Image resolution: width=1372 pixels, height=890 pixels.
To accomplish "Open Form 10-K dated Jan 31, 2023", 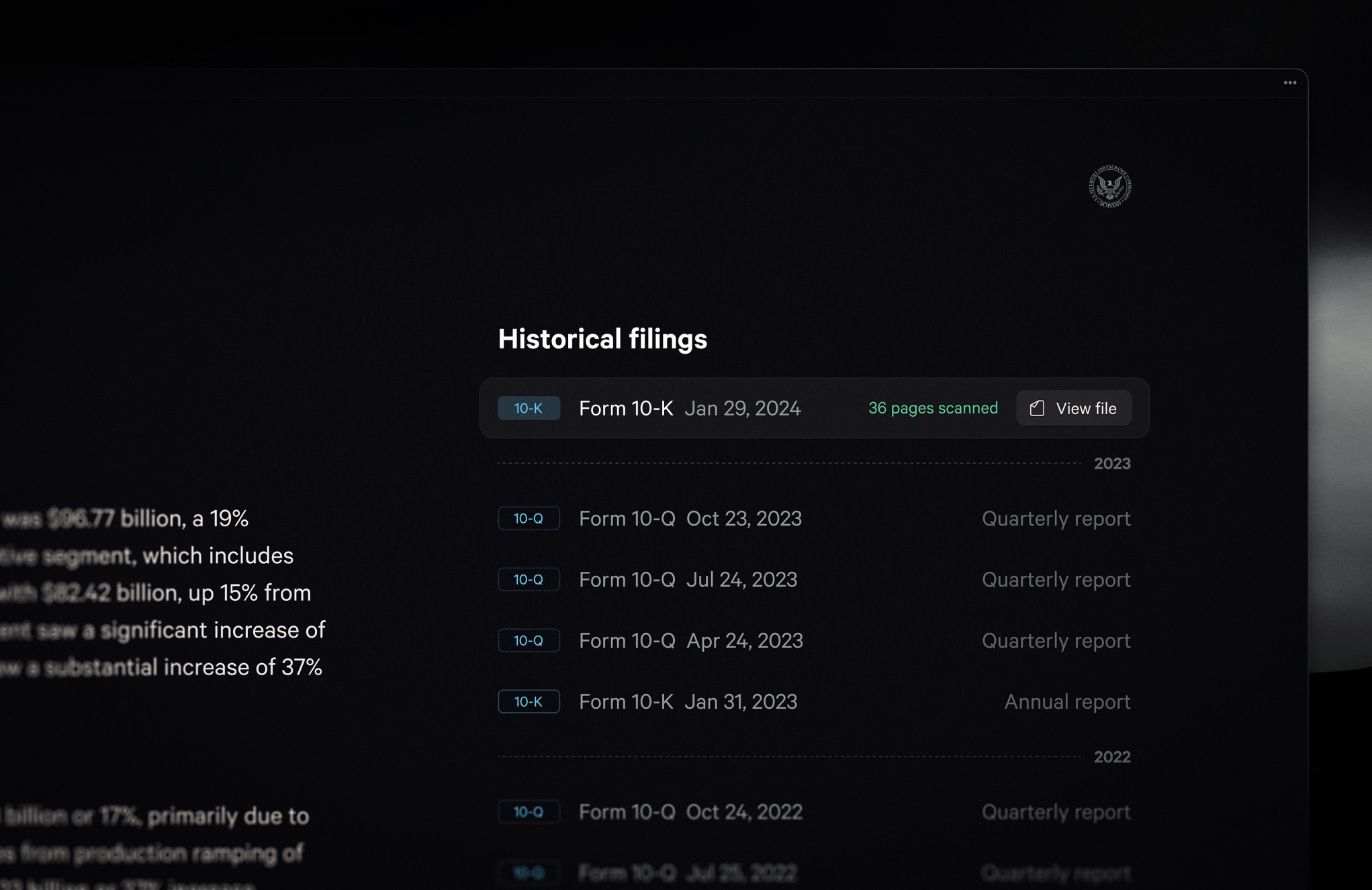I will 688,701.
